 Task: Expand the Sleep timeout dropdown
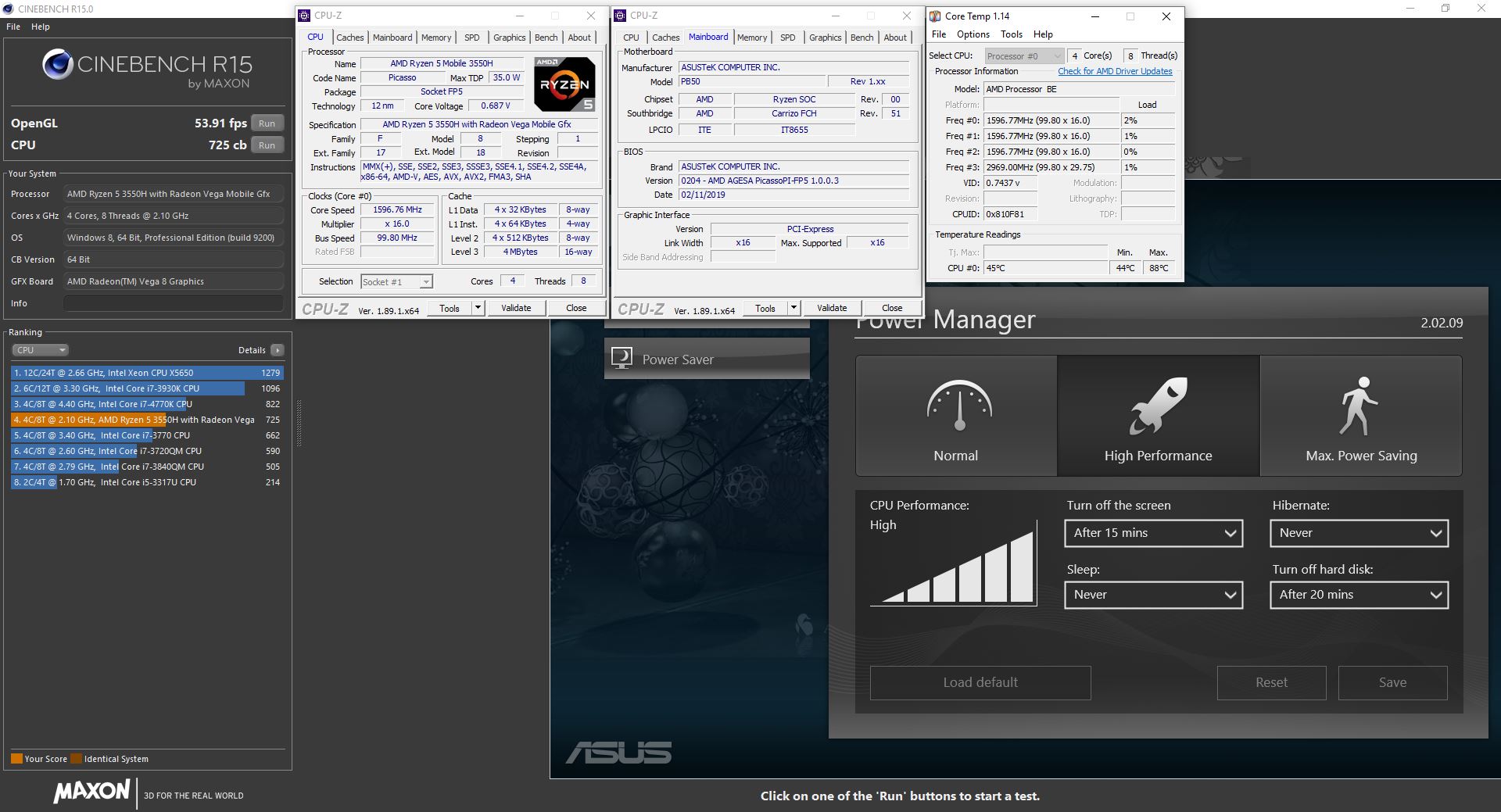1153,595
